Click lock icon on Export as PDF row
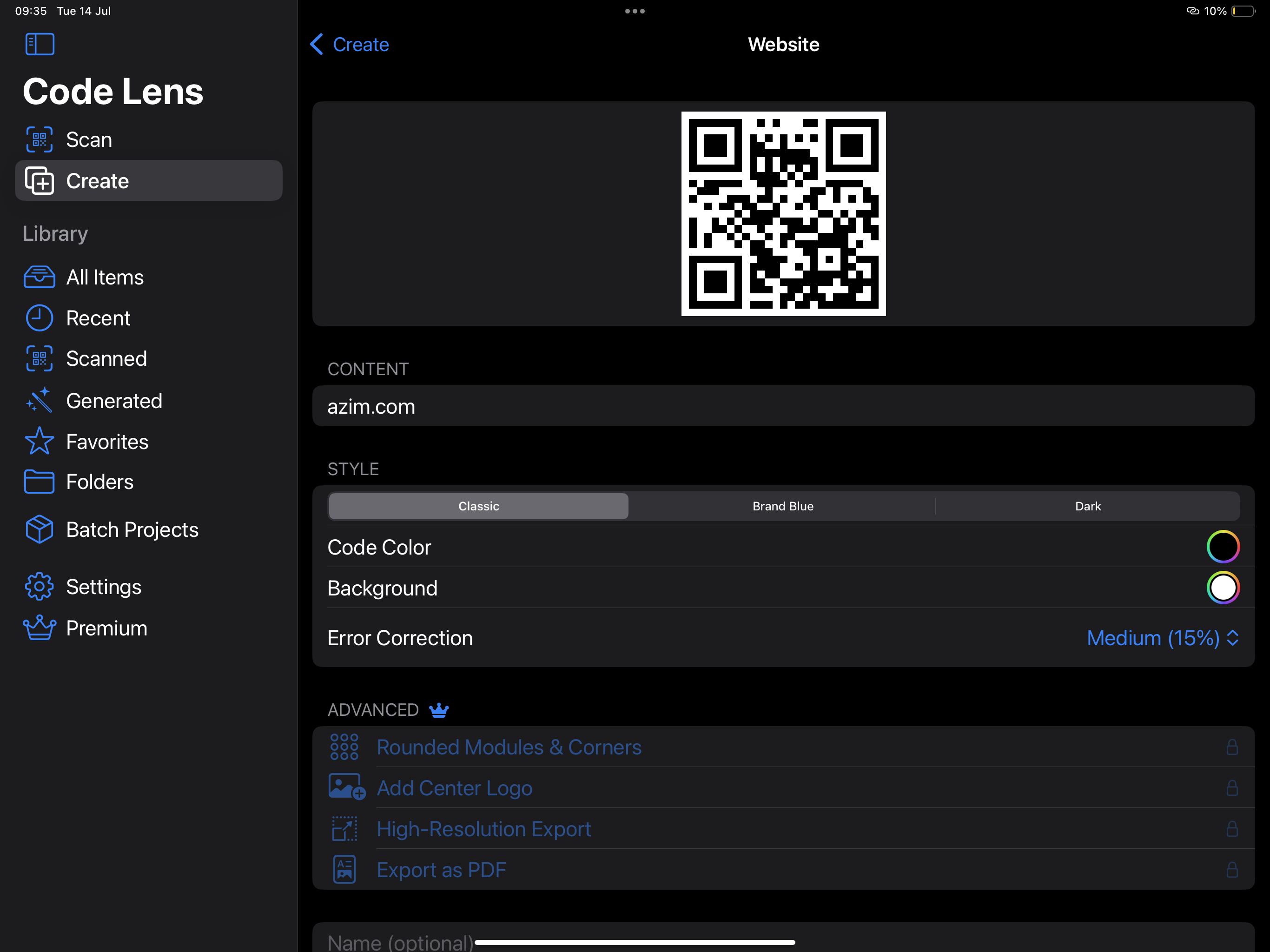Image resolution: width=1270 pixels, height=952 pixels. tap(1232, 870)
